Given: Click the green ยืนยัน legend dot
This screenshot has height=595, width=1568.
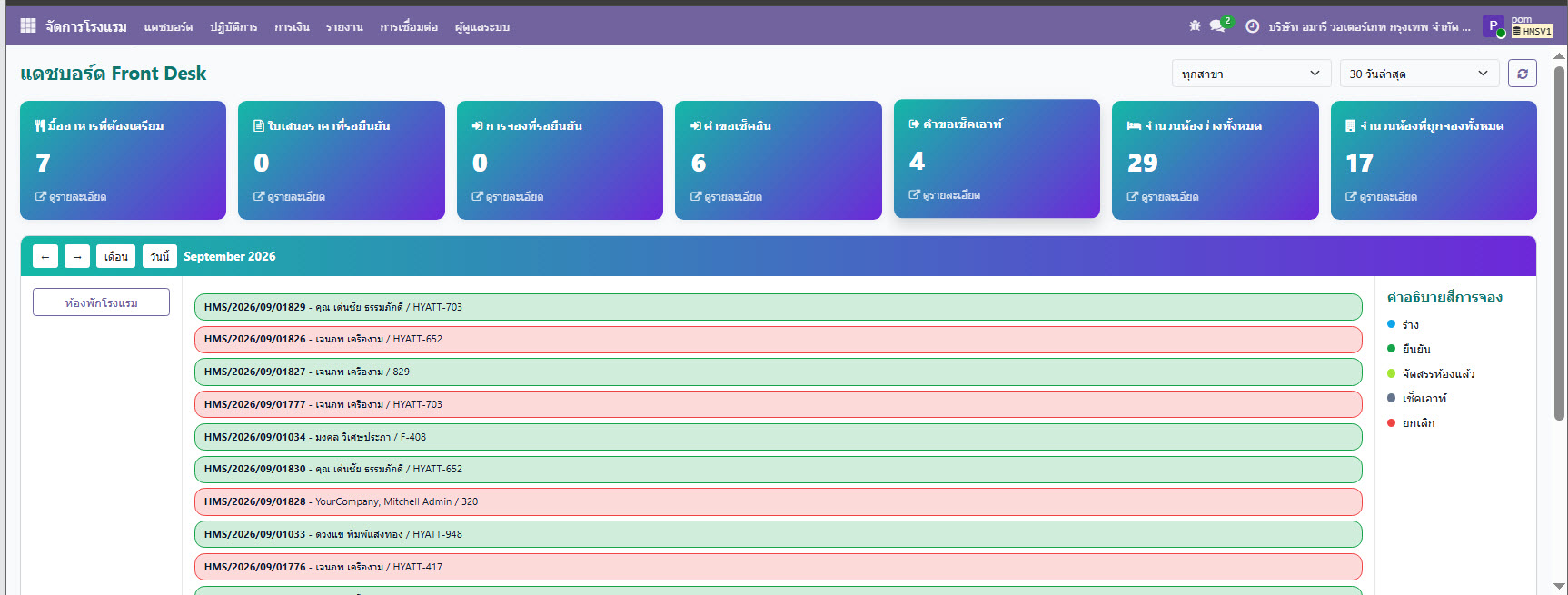Looking at the screenshot, I should click(1391, 349).
